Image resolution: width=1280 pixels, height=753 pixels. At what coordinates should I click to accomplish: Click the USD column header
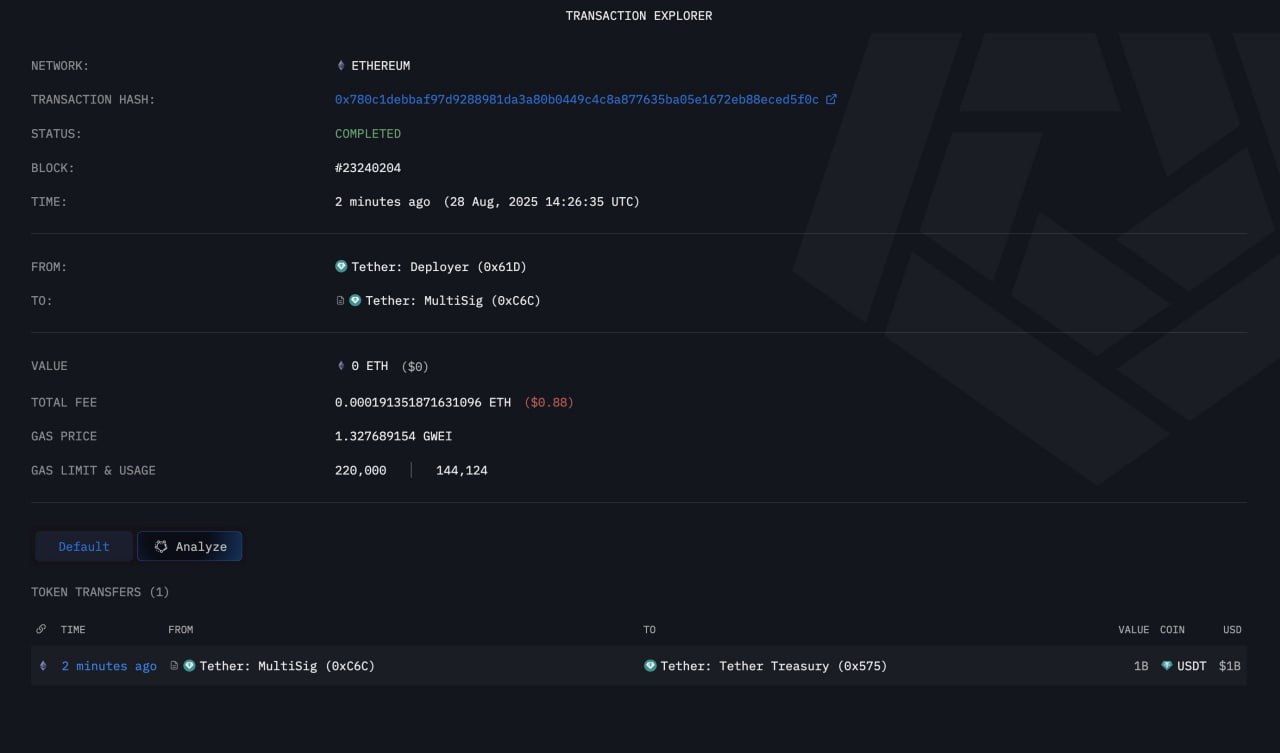[1232, 630]
